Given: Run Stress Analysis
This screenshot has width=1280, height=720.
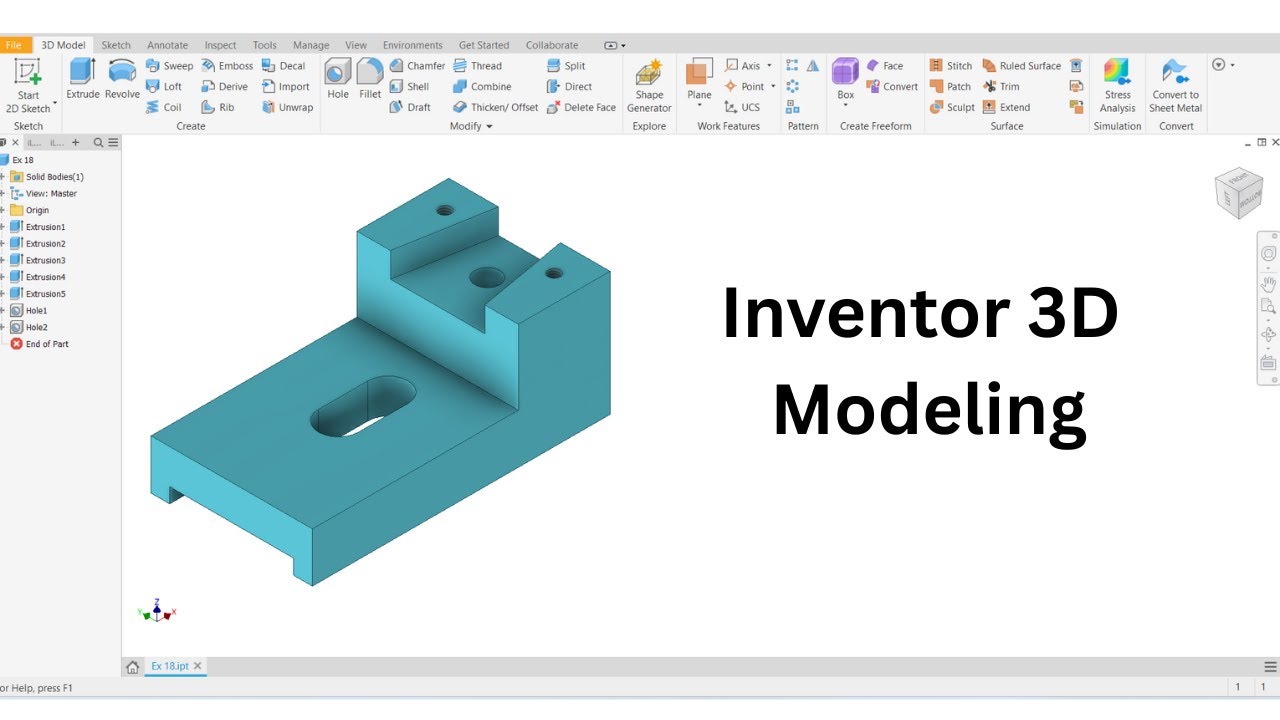Looking at the screenshot, I should (1117, 86).
